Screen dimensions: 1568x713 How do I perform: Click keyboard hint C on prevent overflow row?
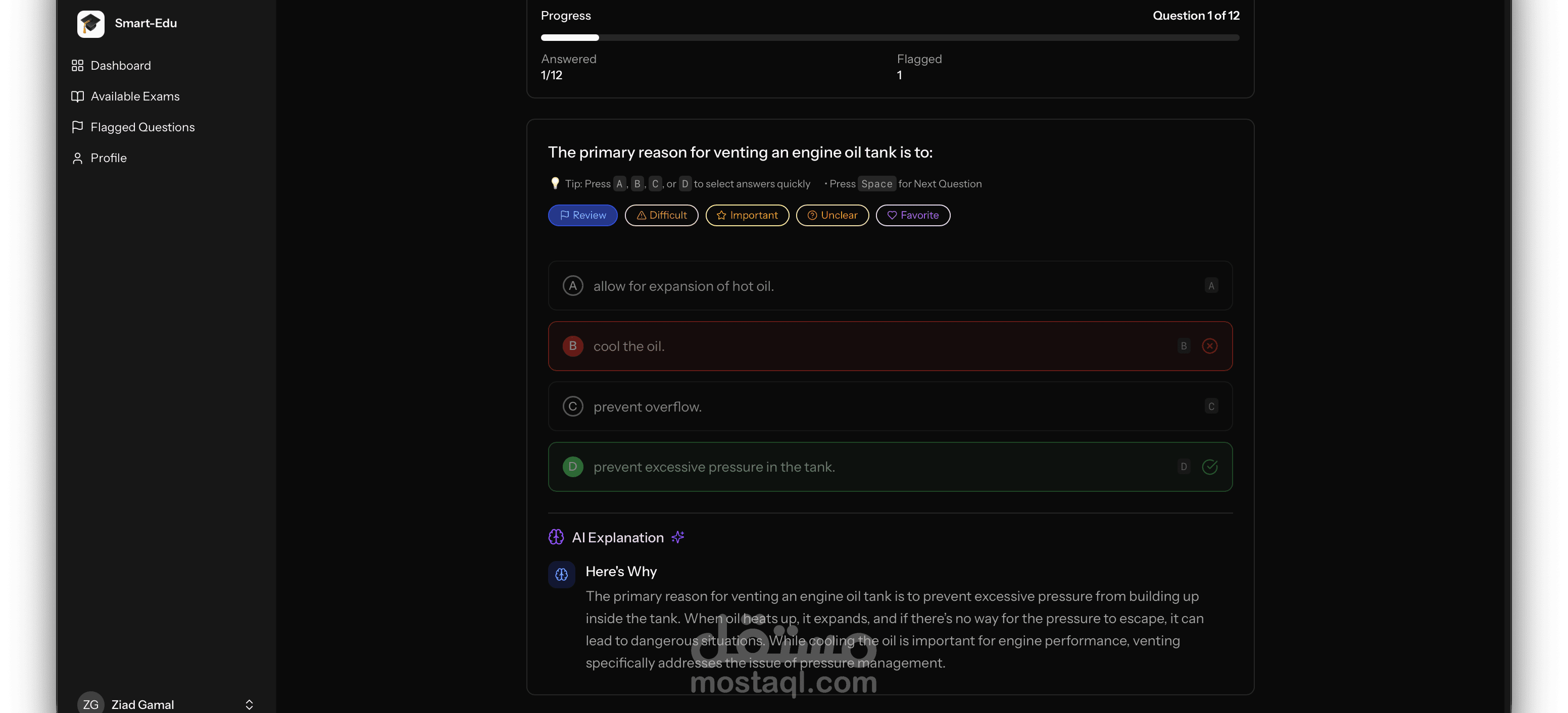tap(1211, 406)
